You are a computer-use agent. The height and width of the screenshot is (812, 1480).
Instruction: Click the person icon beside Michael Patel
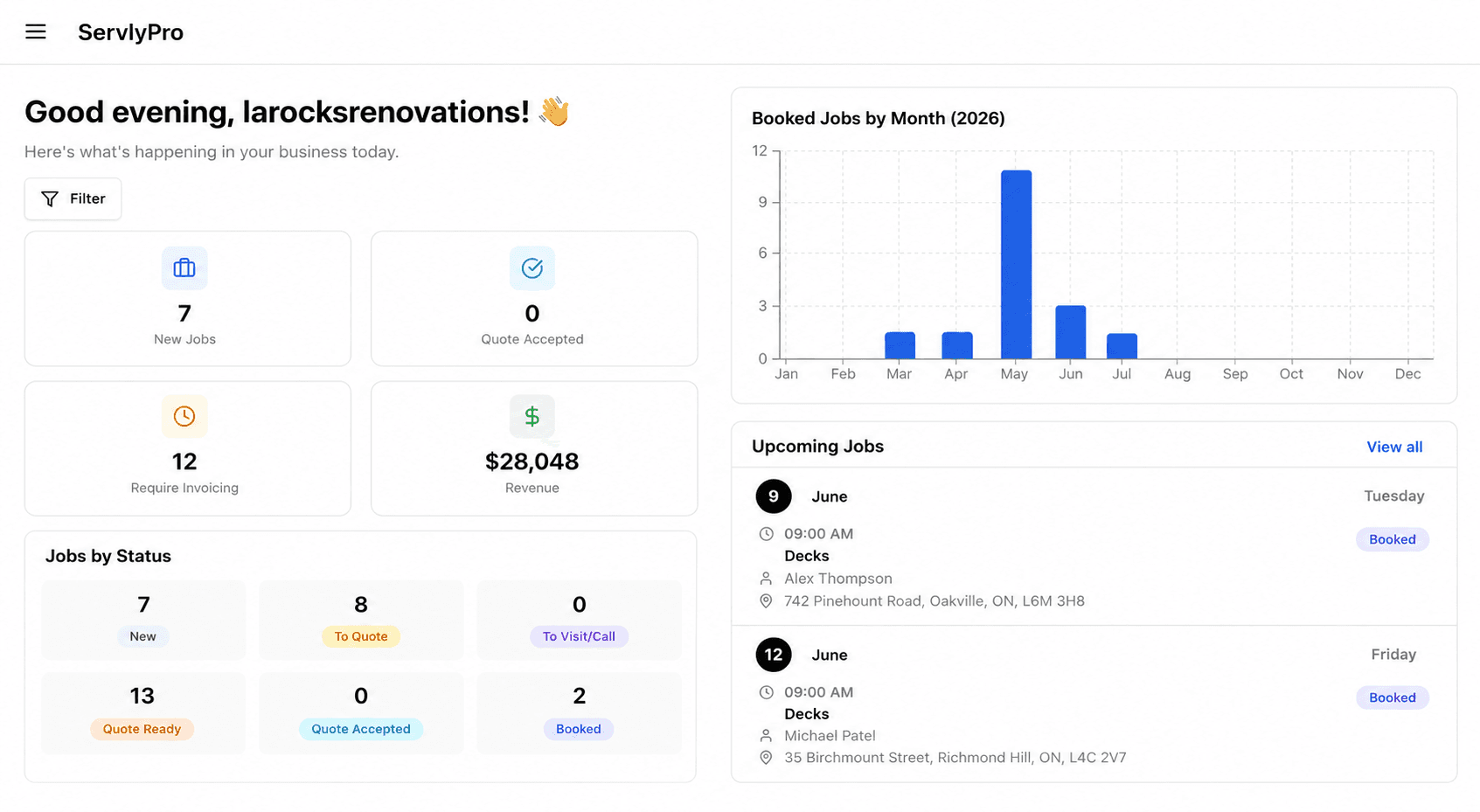click(x=766, y=736)
